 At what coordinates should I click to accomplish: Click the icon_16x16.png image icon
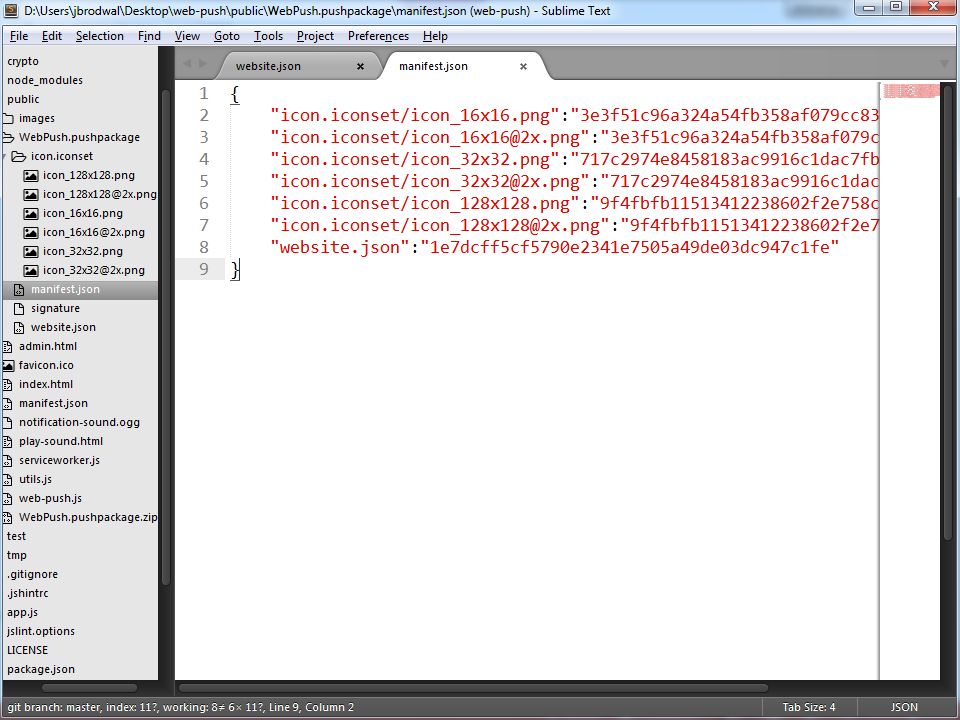[31, 214]
